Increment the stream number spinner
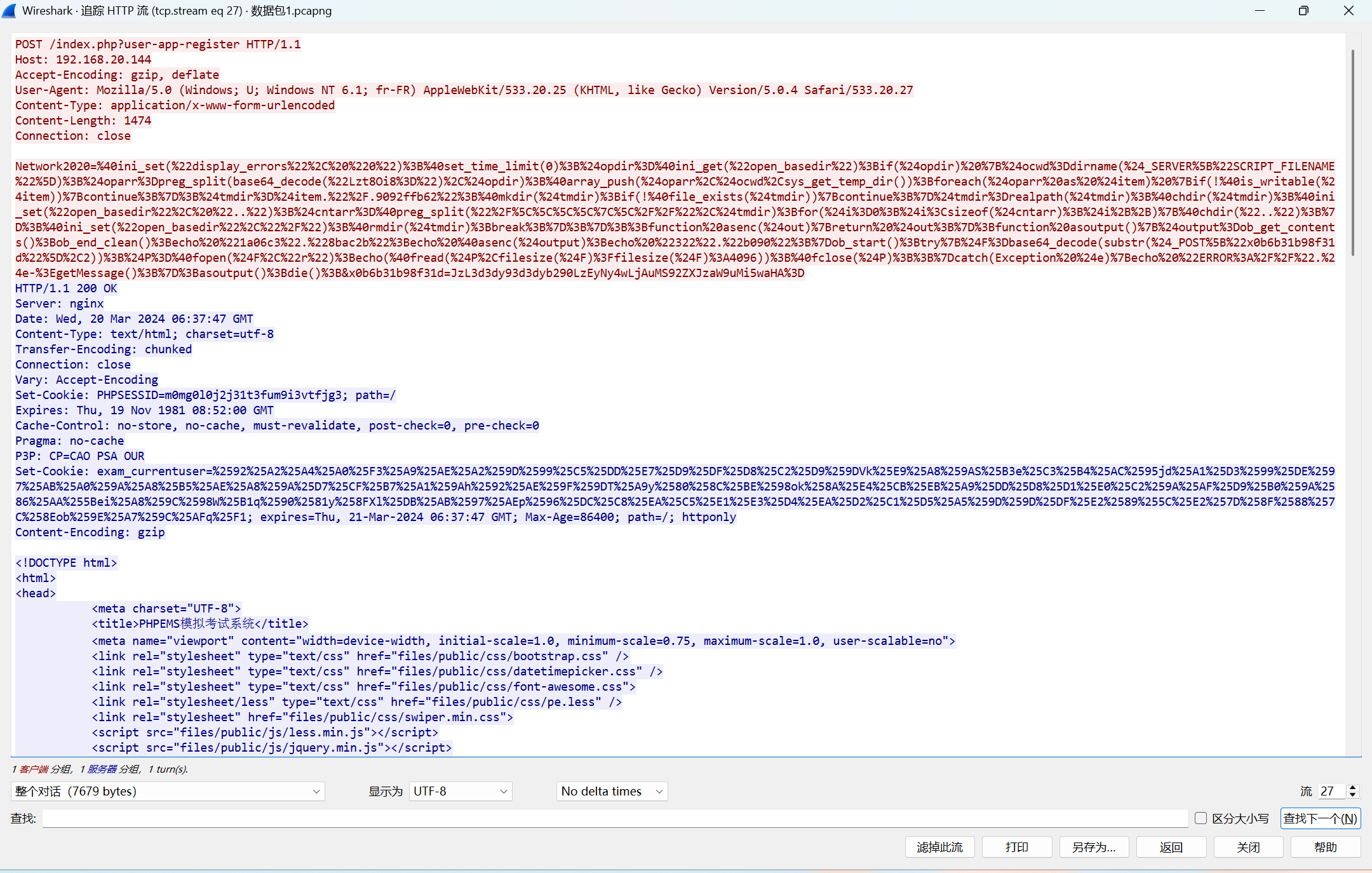 pyautogui.click(x=1353, y=787)
